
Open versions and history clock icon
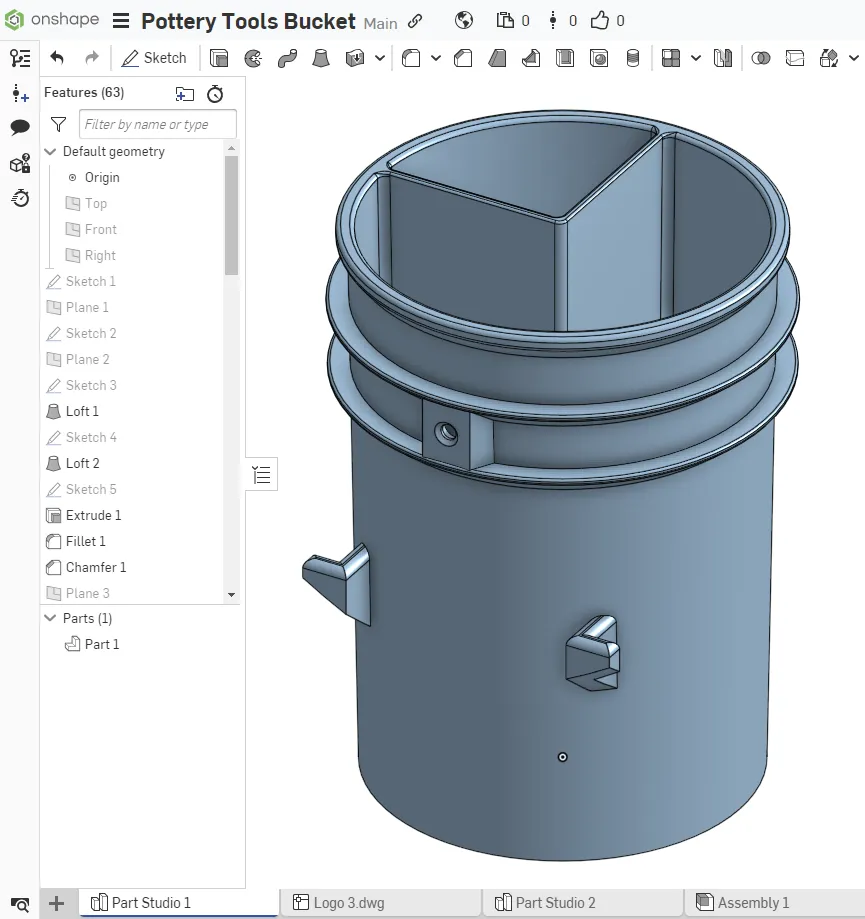20,198
